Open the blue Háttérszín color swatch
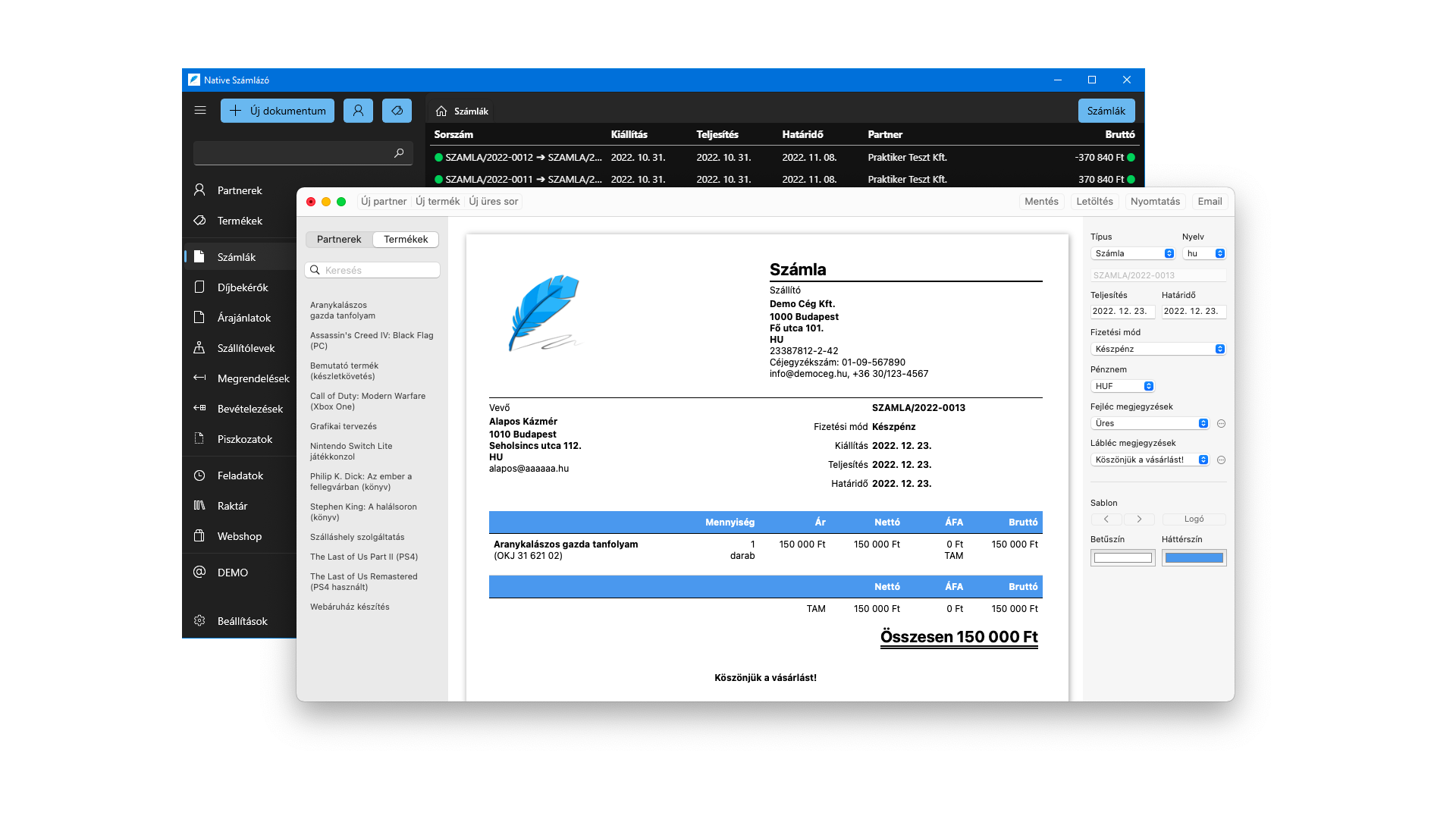 click(1194, 558)
